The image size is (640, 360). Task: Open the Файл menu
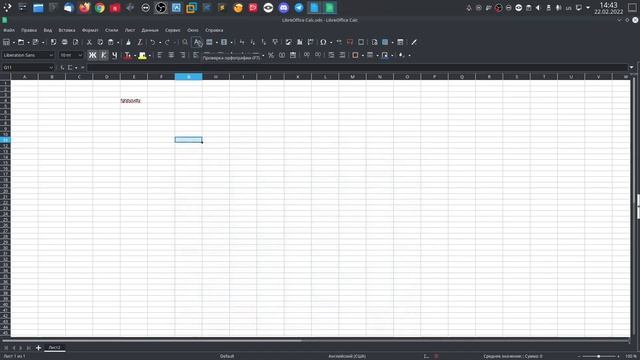click(x=9, y=30)
